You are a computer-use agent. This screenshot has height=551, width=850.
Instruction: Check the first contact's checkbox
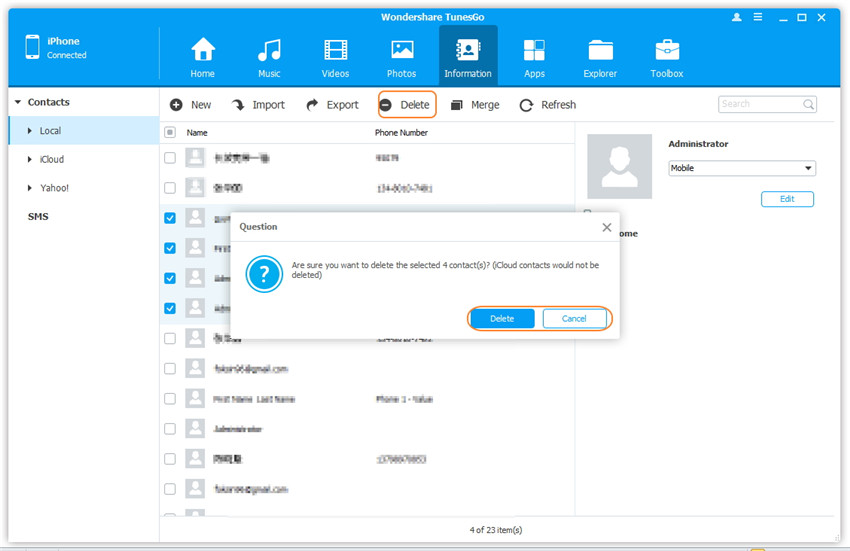click(170, 158)
